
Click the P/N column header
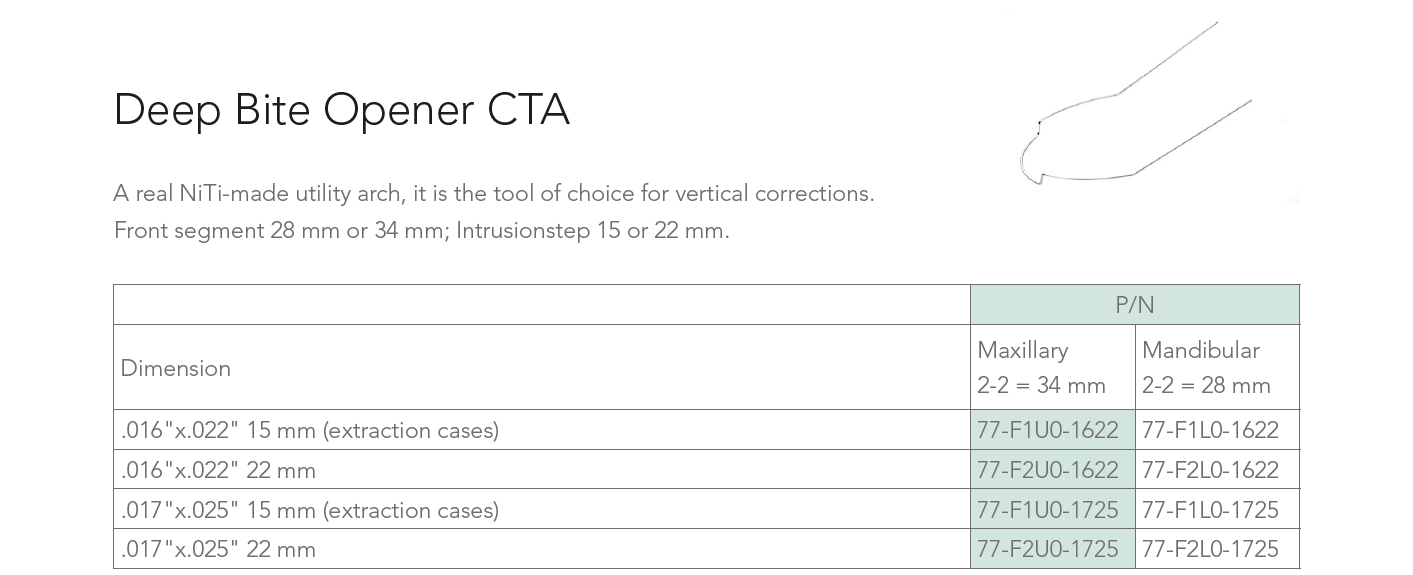point(1134,305)
